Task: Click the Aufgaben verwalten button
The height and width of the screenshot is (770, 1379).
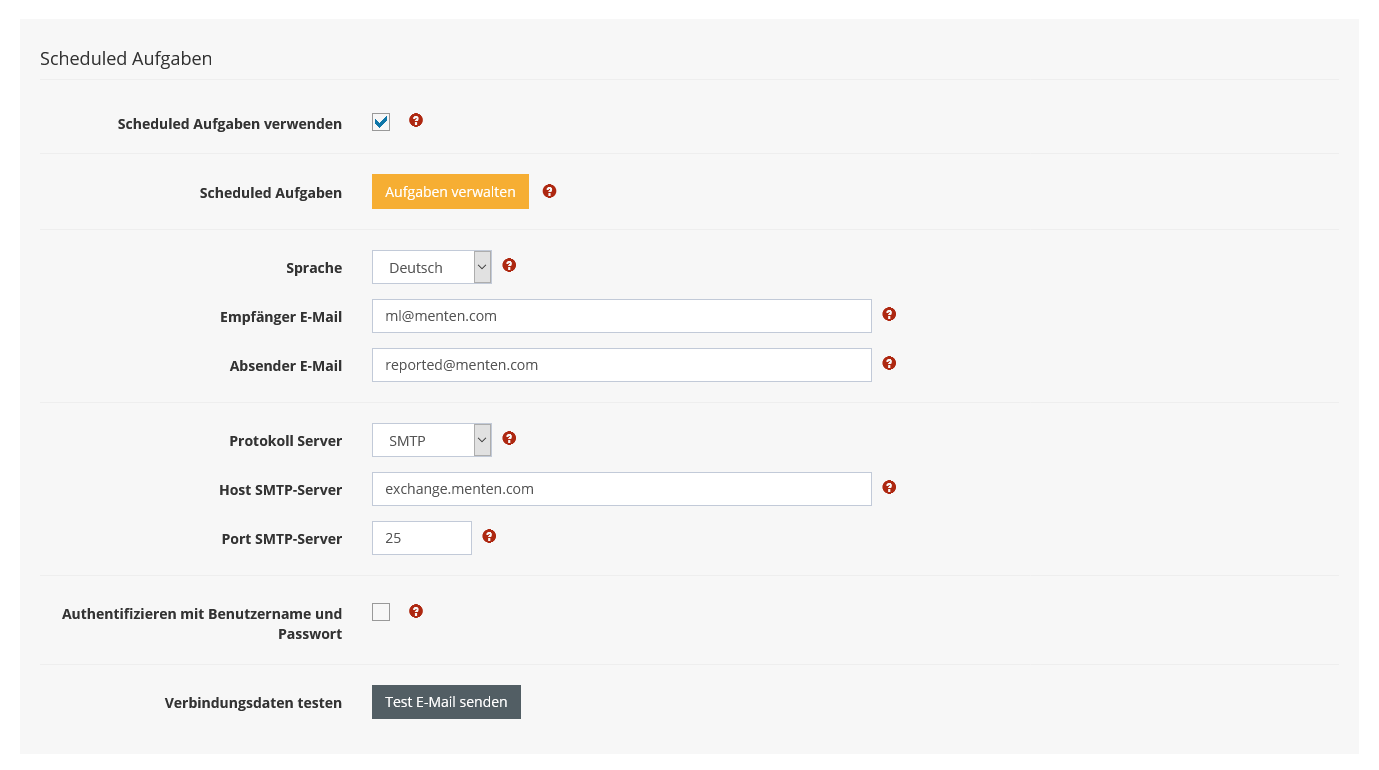Action: [450, 192]
